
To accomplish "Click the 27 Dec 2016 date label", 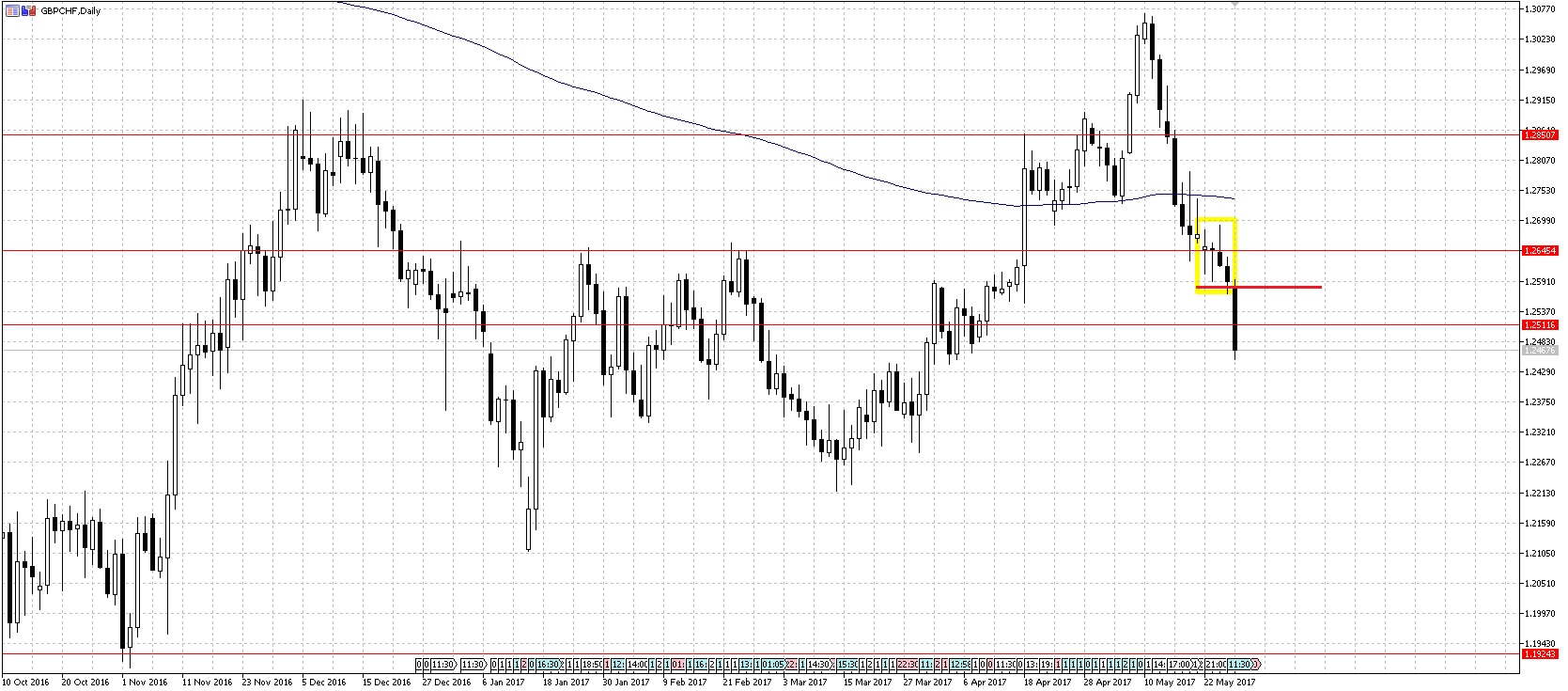I will pos(447,683).
